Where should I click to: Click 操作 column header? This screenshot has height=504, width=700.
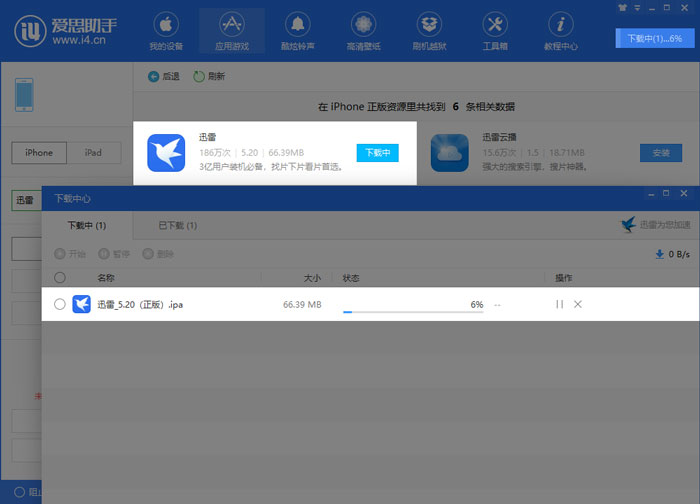tap(563, 278)
